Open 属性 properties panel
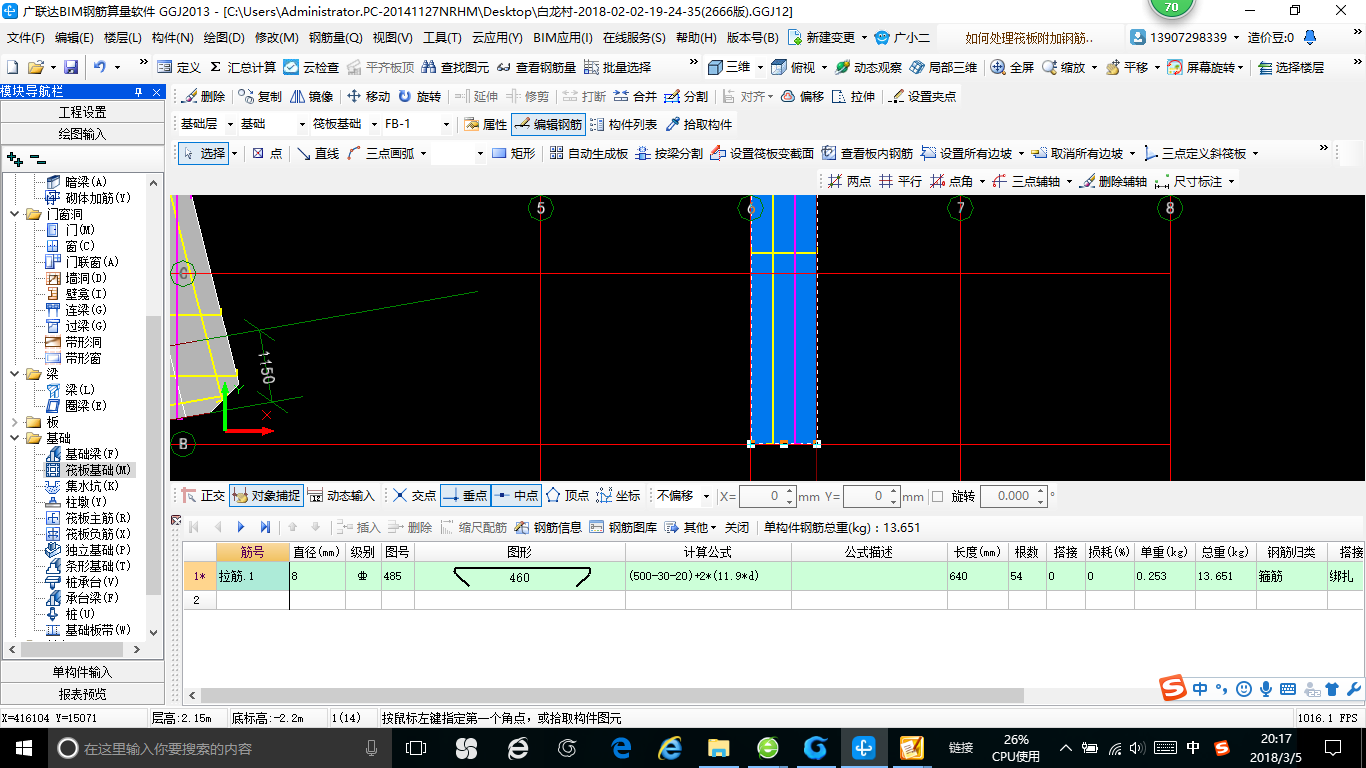Image resolution: width=1366 pixels, height=768 pixels. (486, 125)
